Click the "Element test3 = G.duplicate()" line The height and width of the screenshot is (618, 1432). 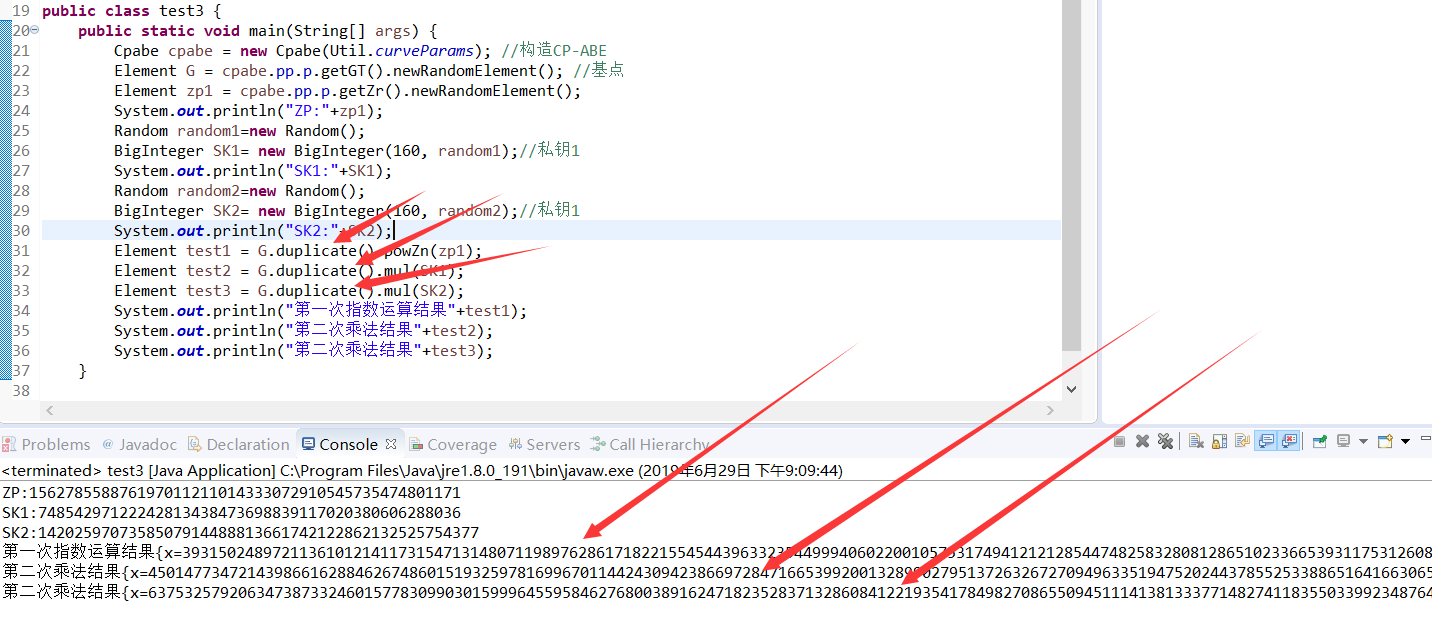[x=289, y=291]
